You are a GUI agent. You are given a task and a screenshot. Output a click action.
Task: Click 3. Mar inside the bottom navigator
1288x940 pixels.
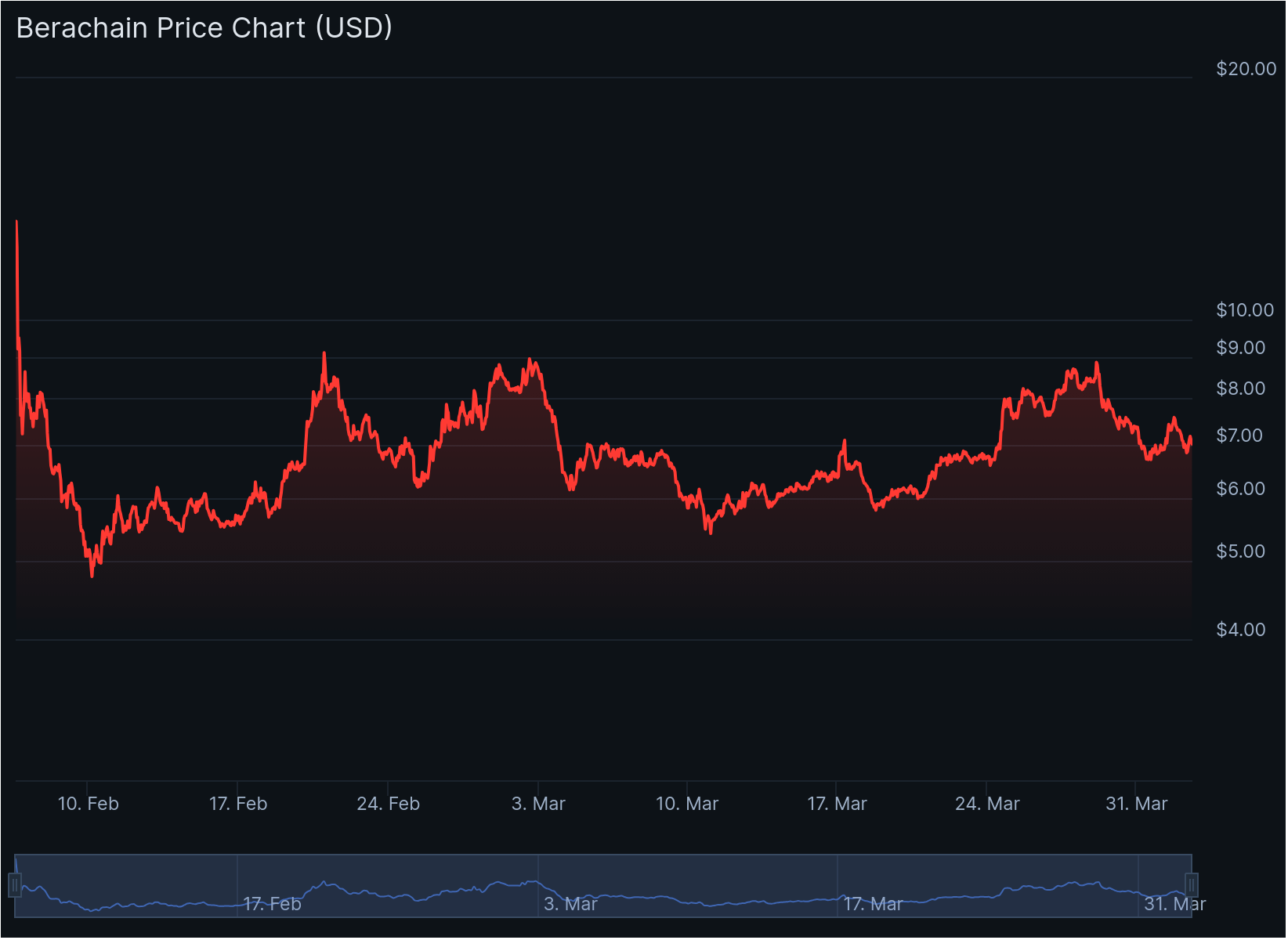570,904
